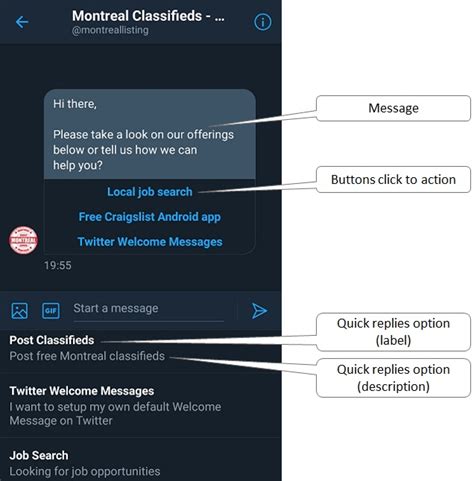Tap the Local job search button
Image resolution: width=474 pixels, height=481 pixels.
pos(150,192)
